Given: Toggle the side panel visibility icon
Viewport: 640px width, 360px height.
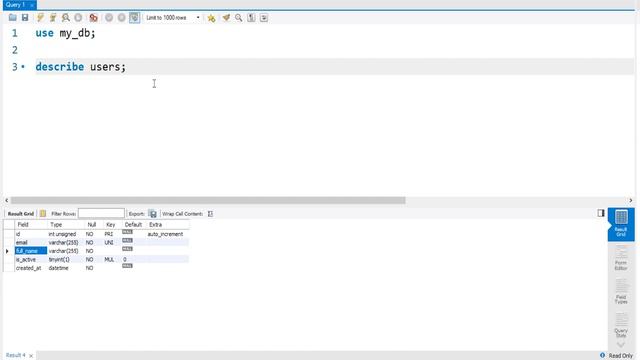Looking at the screenshot, I should click(601, 213).
